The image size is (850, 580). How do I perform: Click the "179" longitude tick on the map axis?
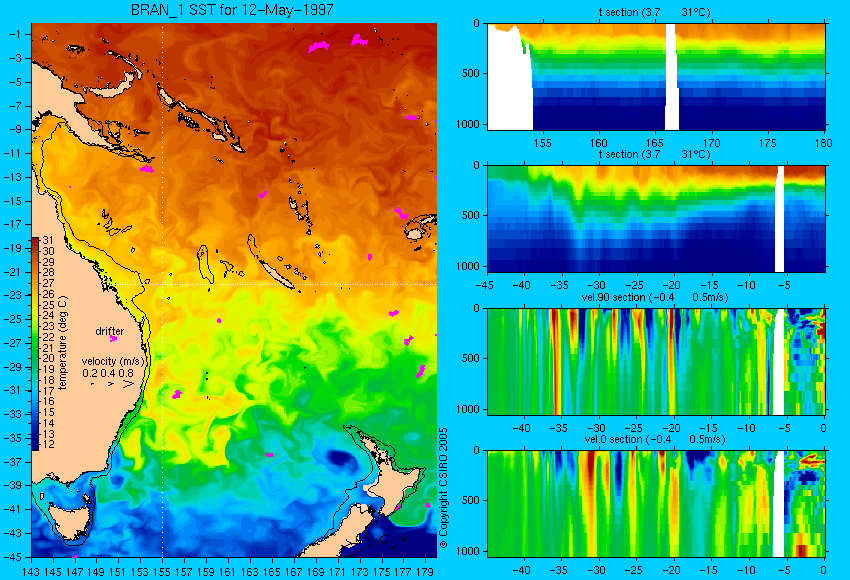point(425,572)
